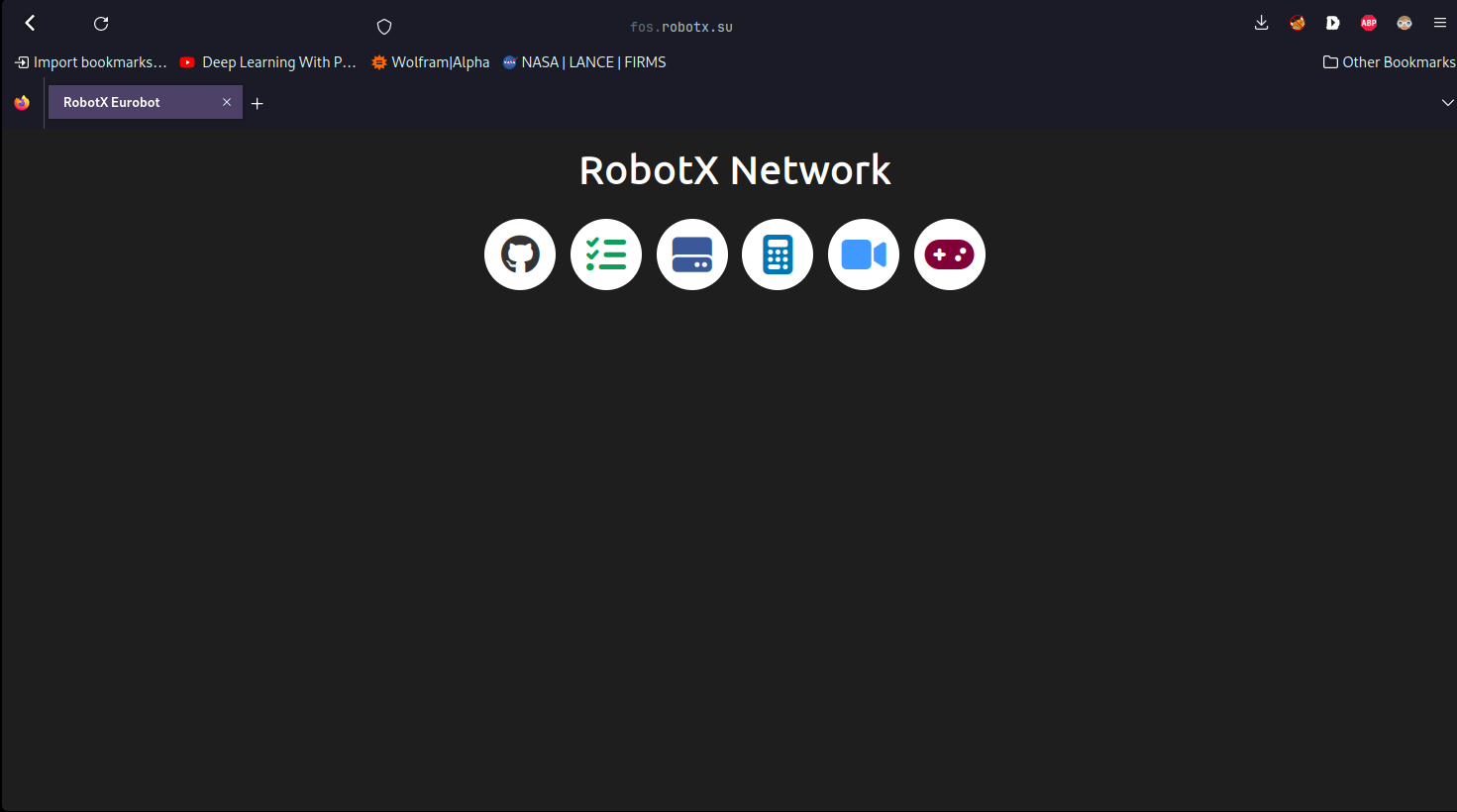This screenshot has width=1457, height=812.
Task: Toggle Dark Reader extension
Action: pos(1332,22)
